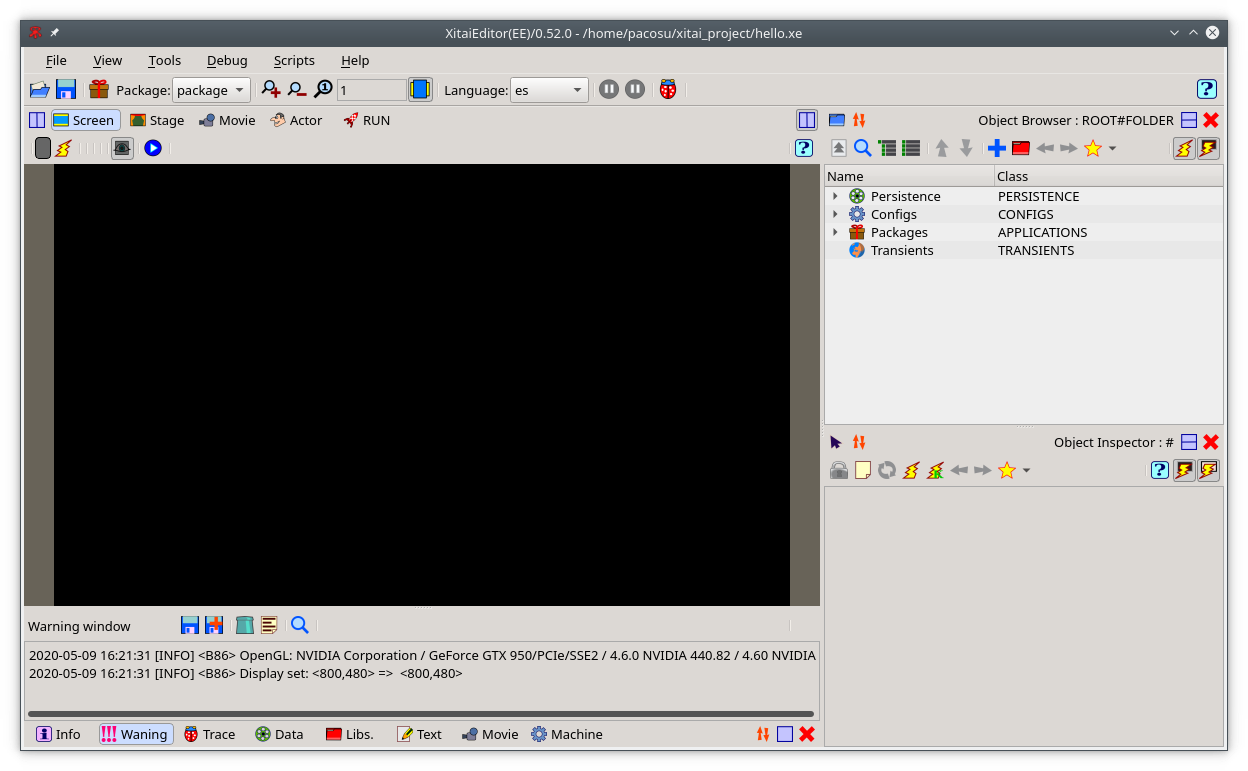Toggle the Actor view mode

click(x=296, y=120)
